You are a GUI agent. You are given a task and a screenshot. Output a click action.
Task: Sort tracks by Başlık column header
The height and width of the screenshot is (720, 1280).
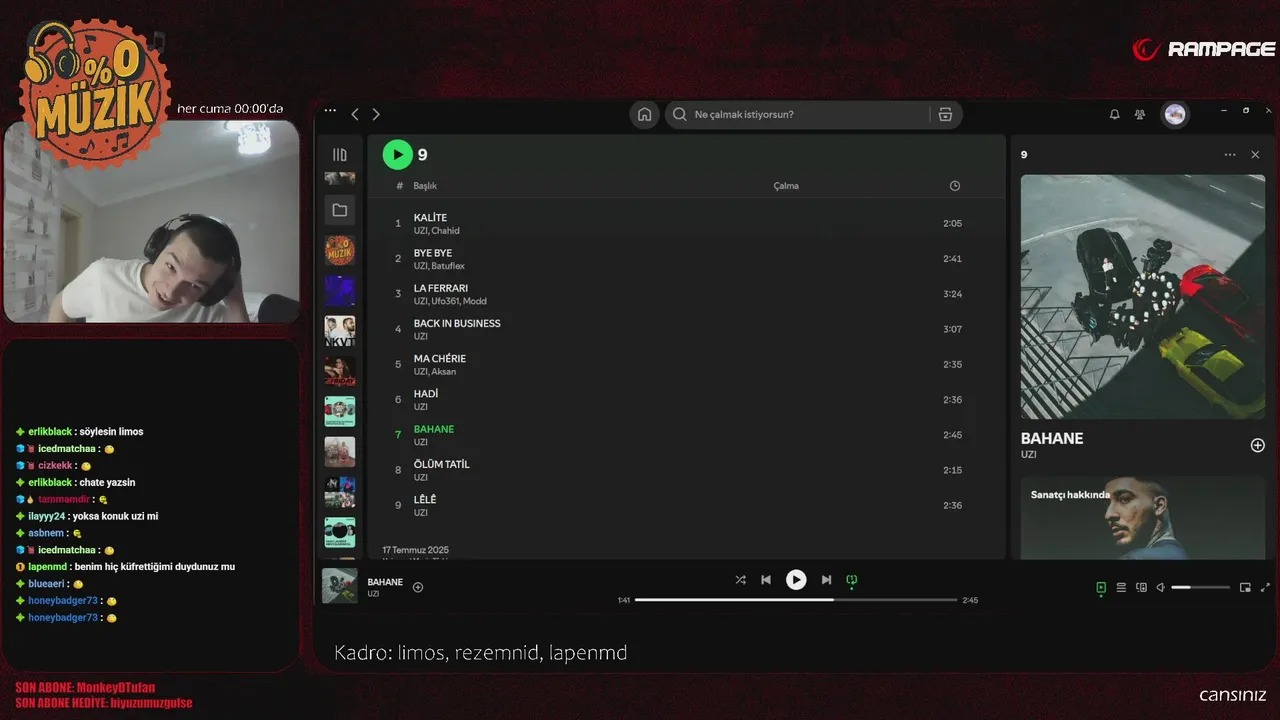[425, 186]
